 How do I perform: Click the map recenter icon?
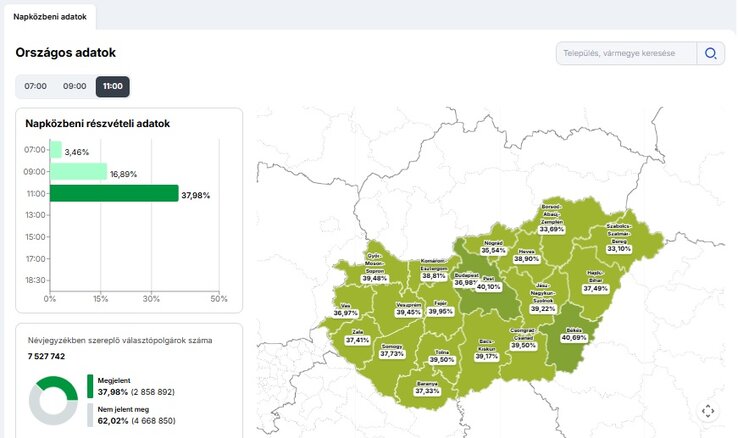(x=708, y=411)
